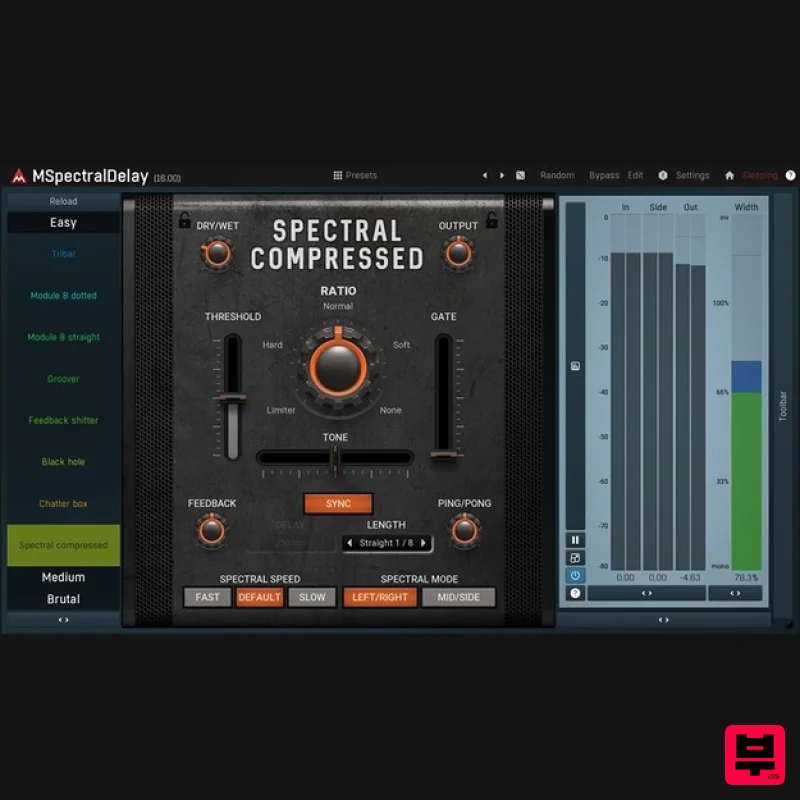Switch to MID/SIDE spectral mode

point(458,597)
